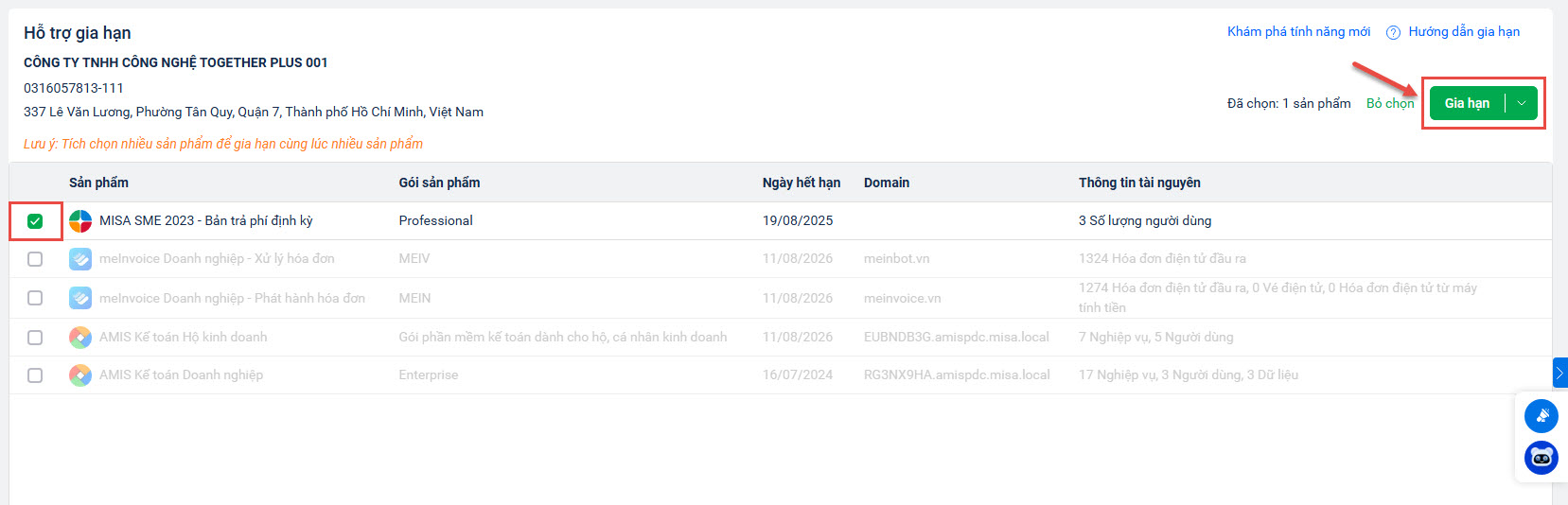
Task: Open the blue pen feedback floating icon
Action: (x=1542, y=416)
